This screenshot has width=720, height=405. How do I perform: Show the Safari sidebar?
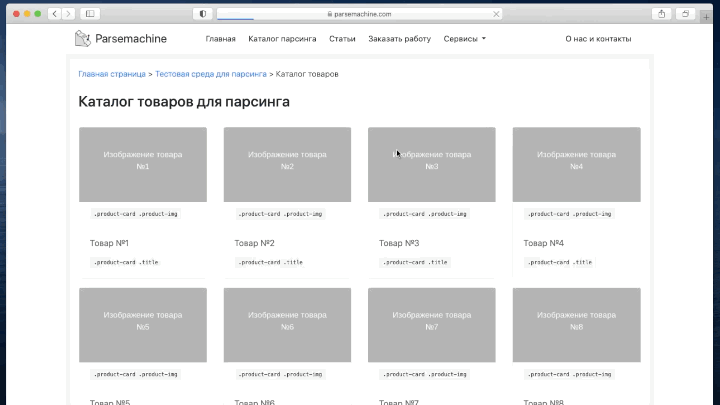(x=90, y=14)
